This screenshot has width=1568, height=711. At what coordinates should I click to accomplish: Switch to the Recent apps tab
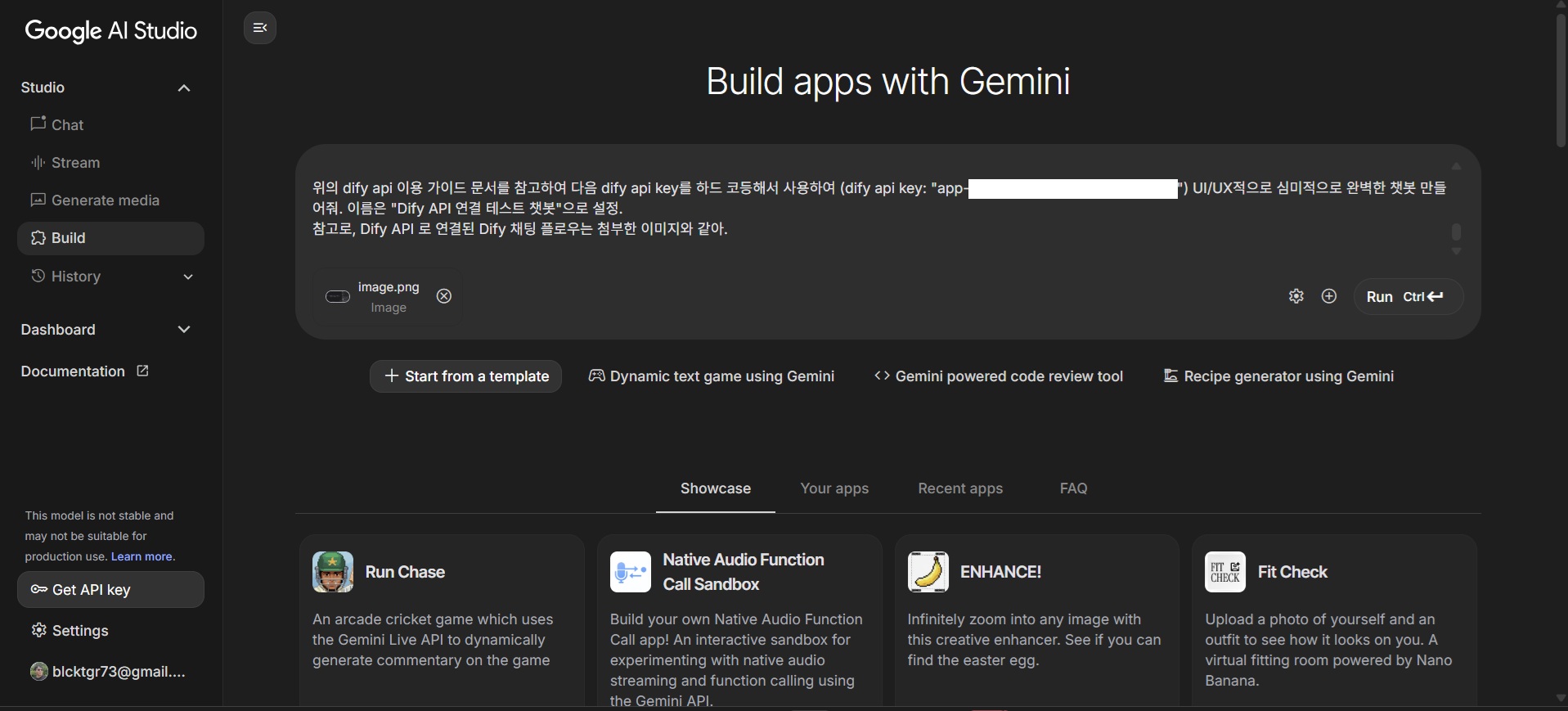[x=960, y=488]
